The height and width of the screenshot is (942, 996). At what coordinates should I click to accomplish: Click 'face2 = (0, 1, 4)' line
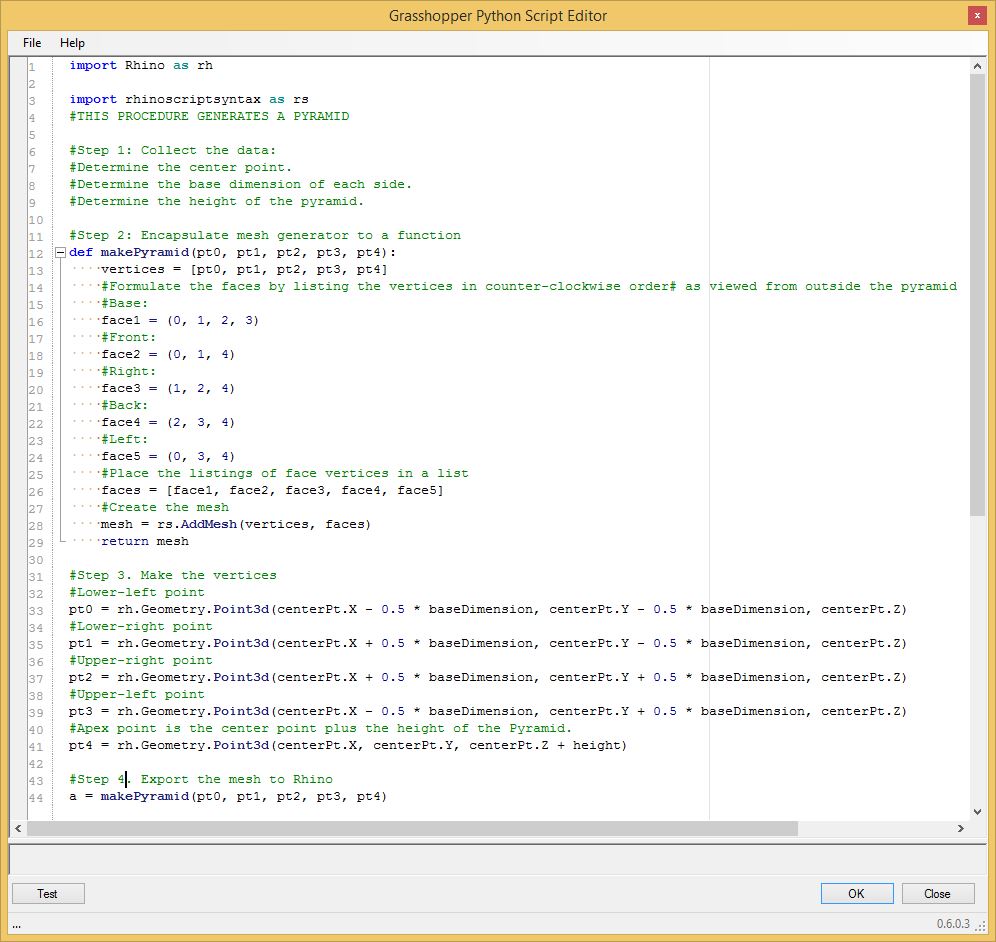tap(168, 354)
